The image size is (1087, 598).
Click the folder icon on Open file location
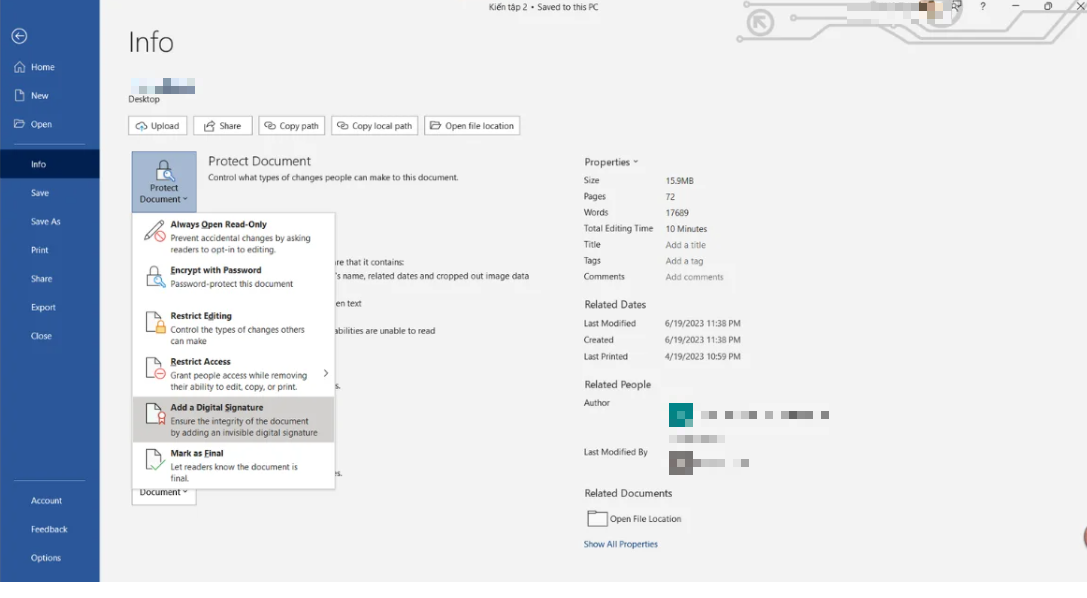click(x=435, y=125)
